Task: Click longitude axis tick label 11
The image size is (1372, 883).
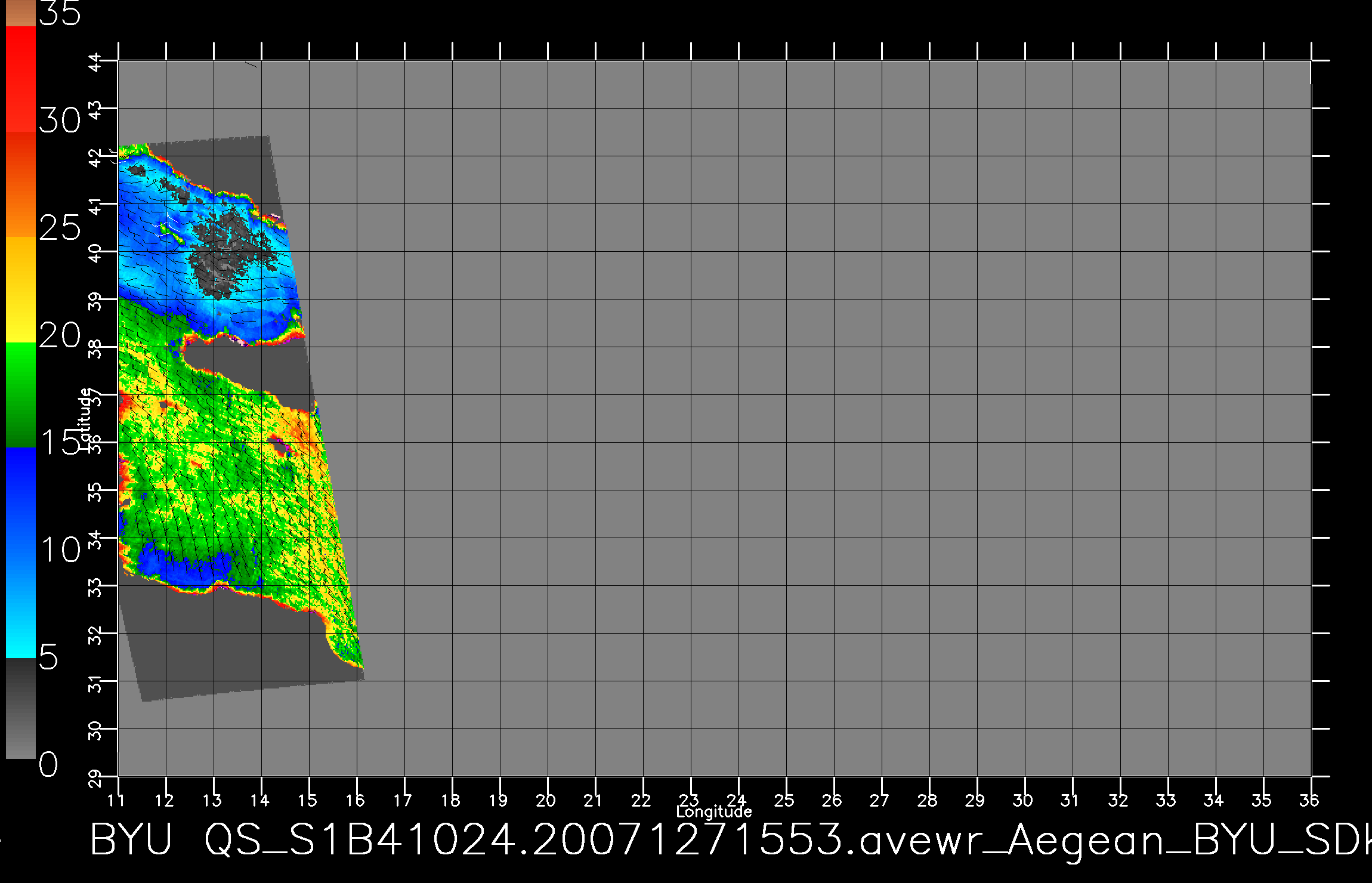Action: [116, 800]
